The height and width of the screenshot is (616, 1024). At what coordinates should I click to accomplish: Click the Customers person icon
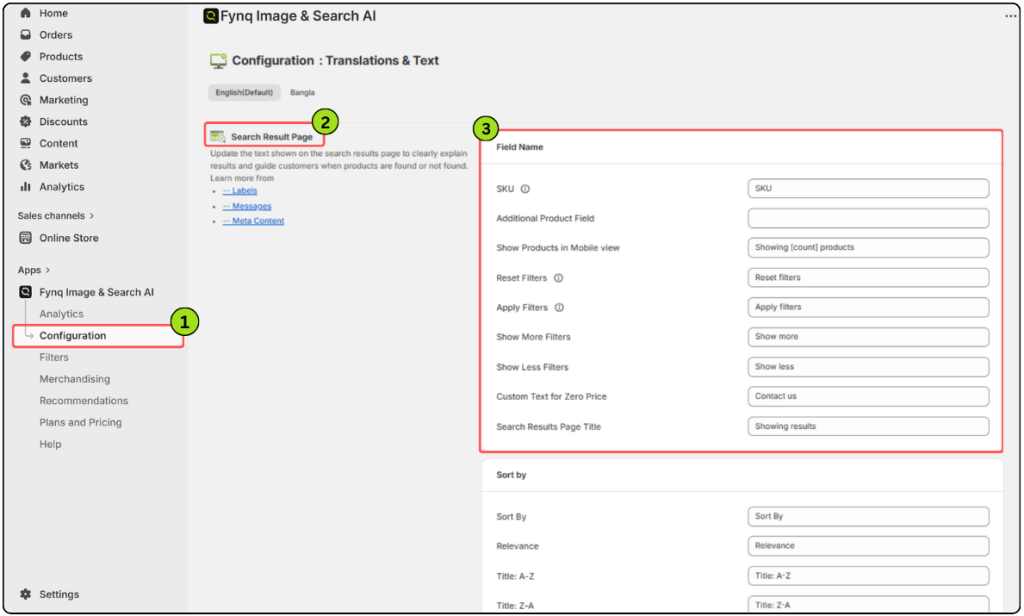[25, 78]
